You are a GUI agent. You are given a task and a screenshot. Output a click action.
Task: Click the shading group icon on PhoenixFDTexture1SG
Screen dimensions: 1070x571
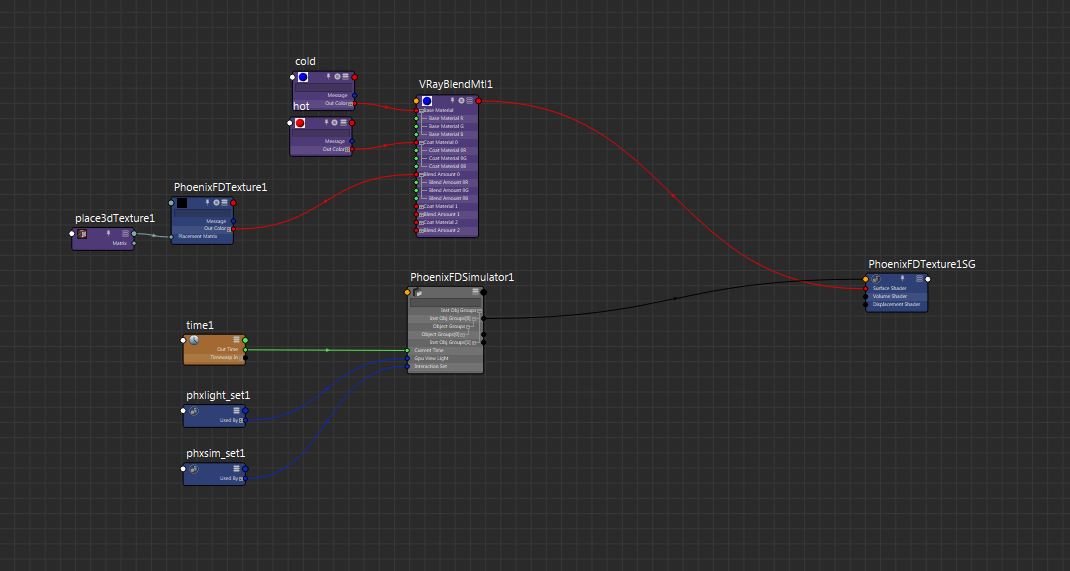pyautogui.click(x=876, y=279)
